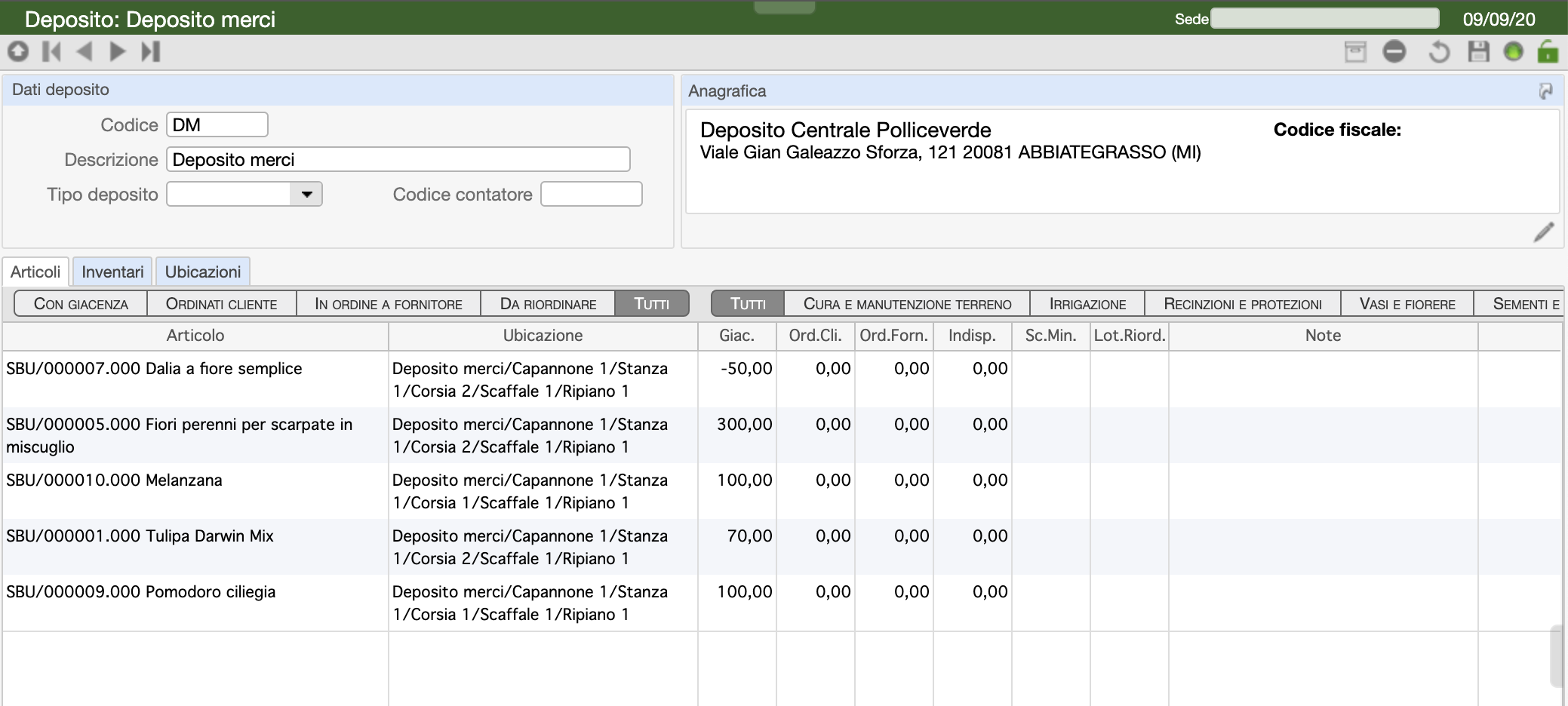The width and height of the screenshot is (1568, 706).
Task: Click the Ord.Cli. column header
Action: tap(816, 336)
